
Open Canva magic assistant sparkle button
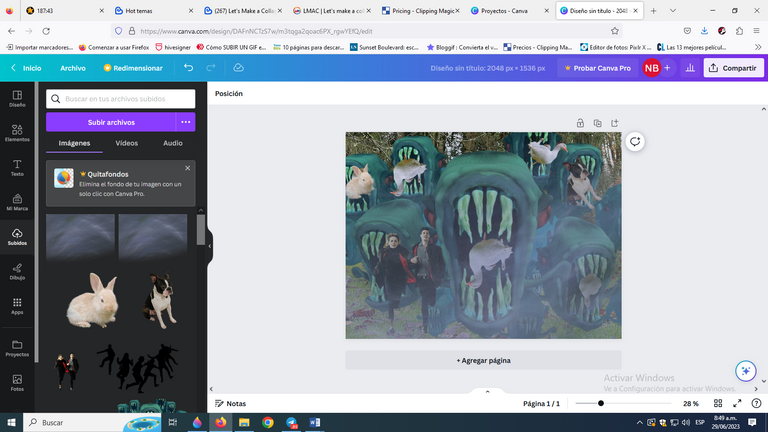coord(745,371)
